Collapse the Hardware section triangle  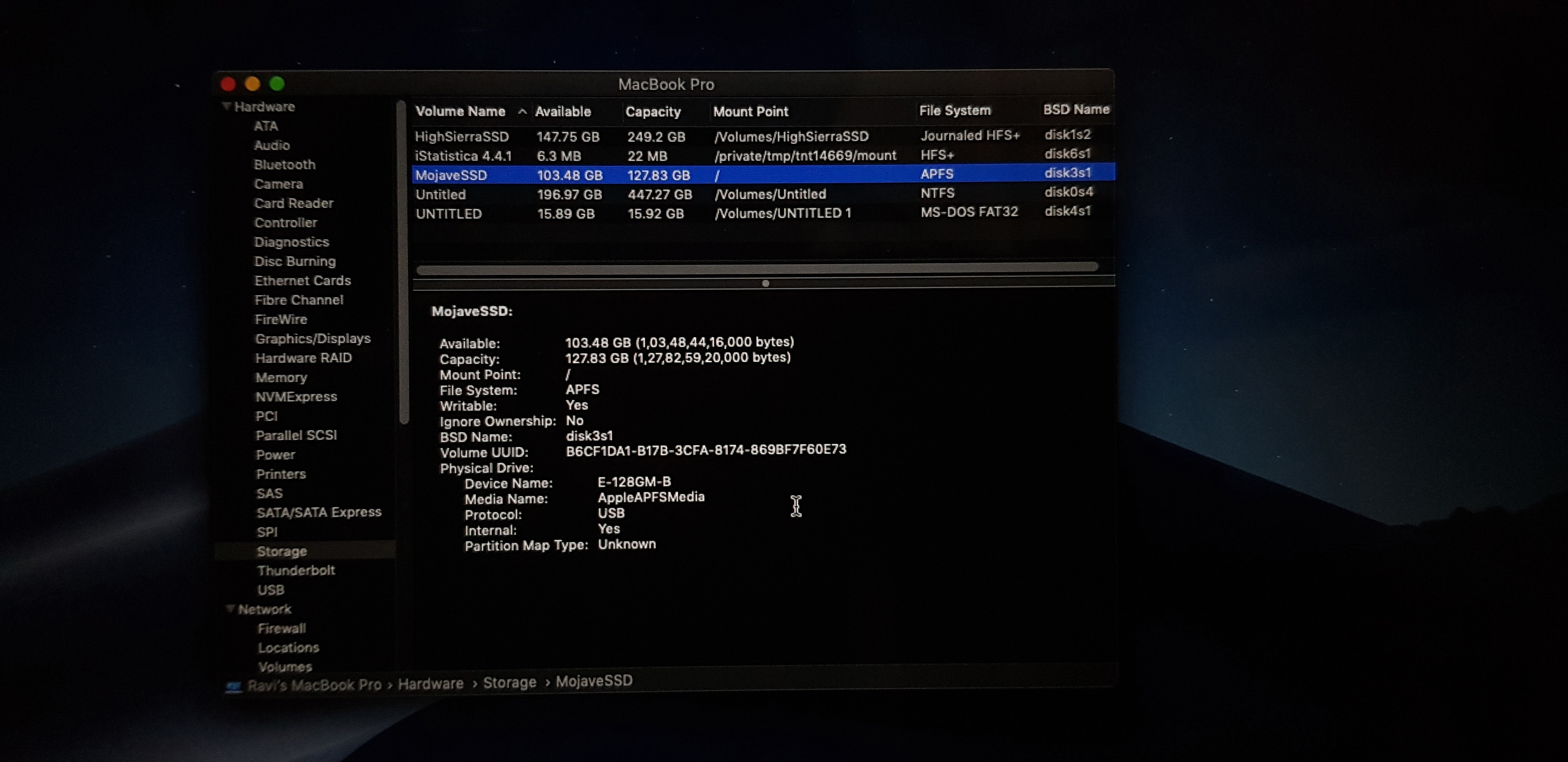point(226,107)
